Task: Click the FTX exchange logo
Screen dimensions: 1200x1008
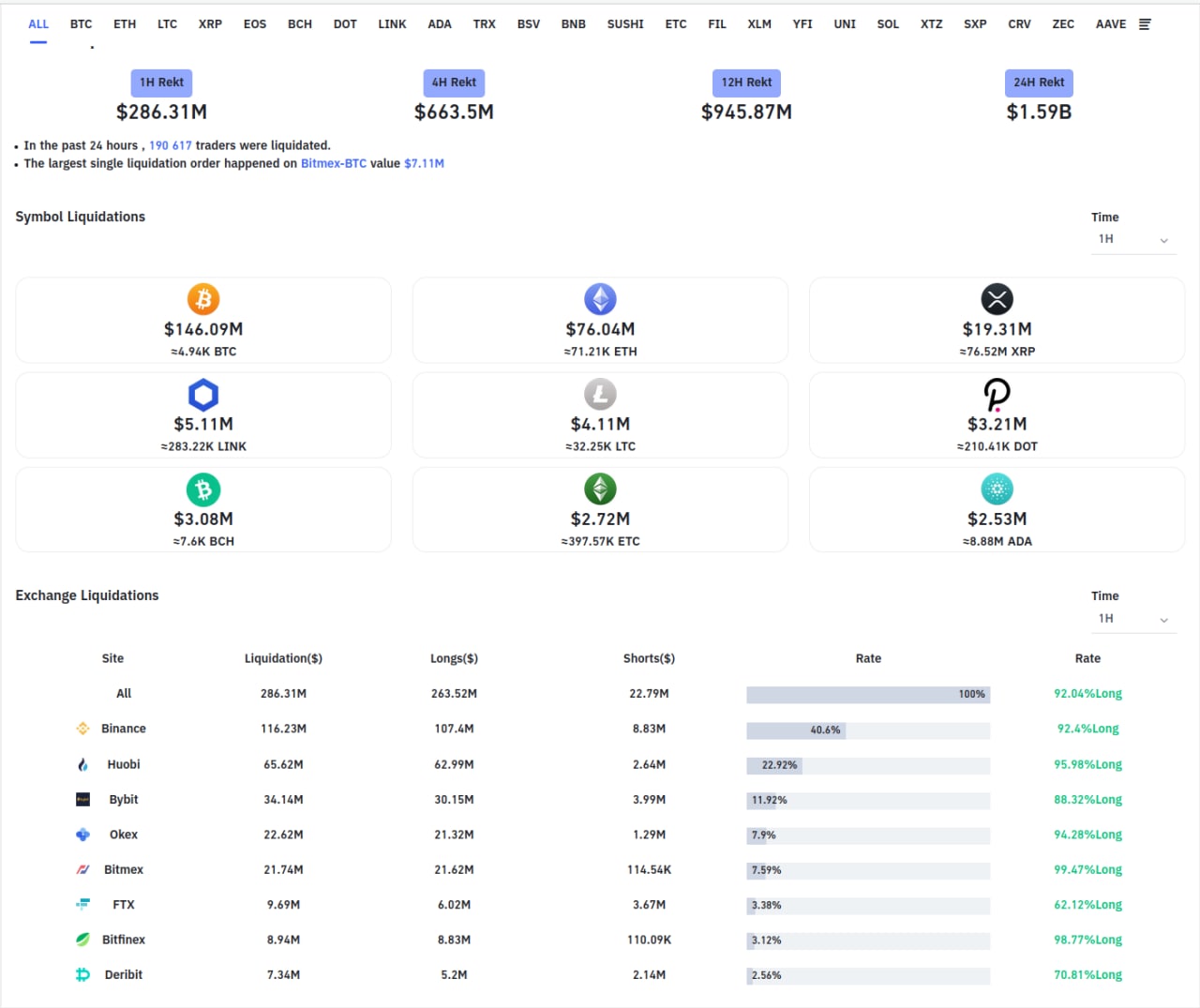Action: click(82, 905)
